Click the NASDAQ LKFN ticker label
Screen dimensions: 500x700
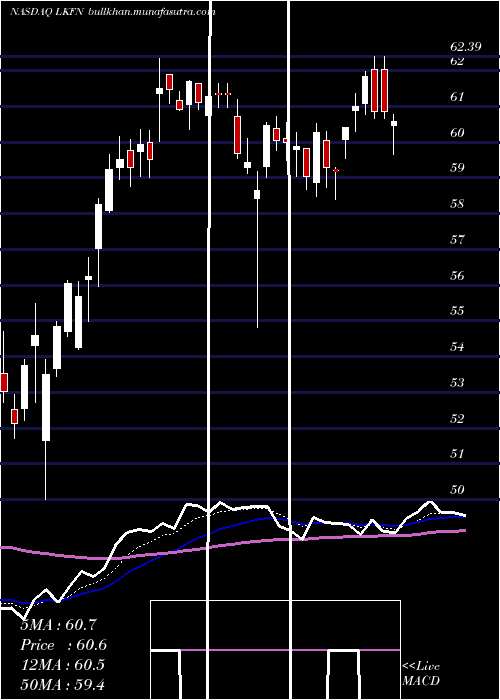47,12
